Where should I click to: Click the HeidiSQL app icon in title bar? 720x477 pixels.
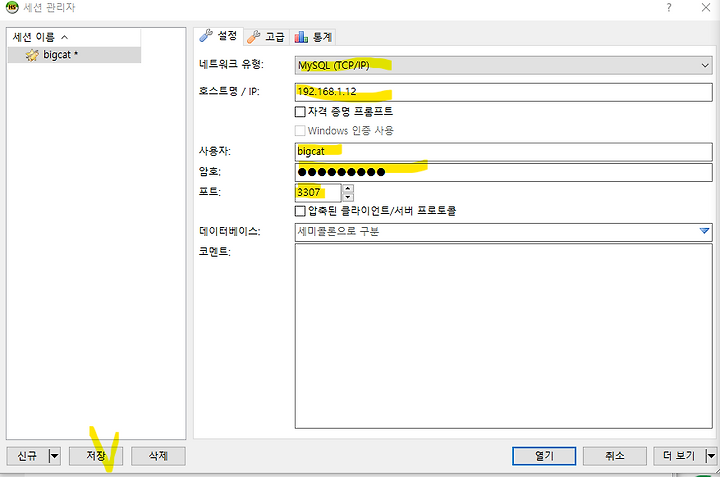(11, 7)
